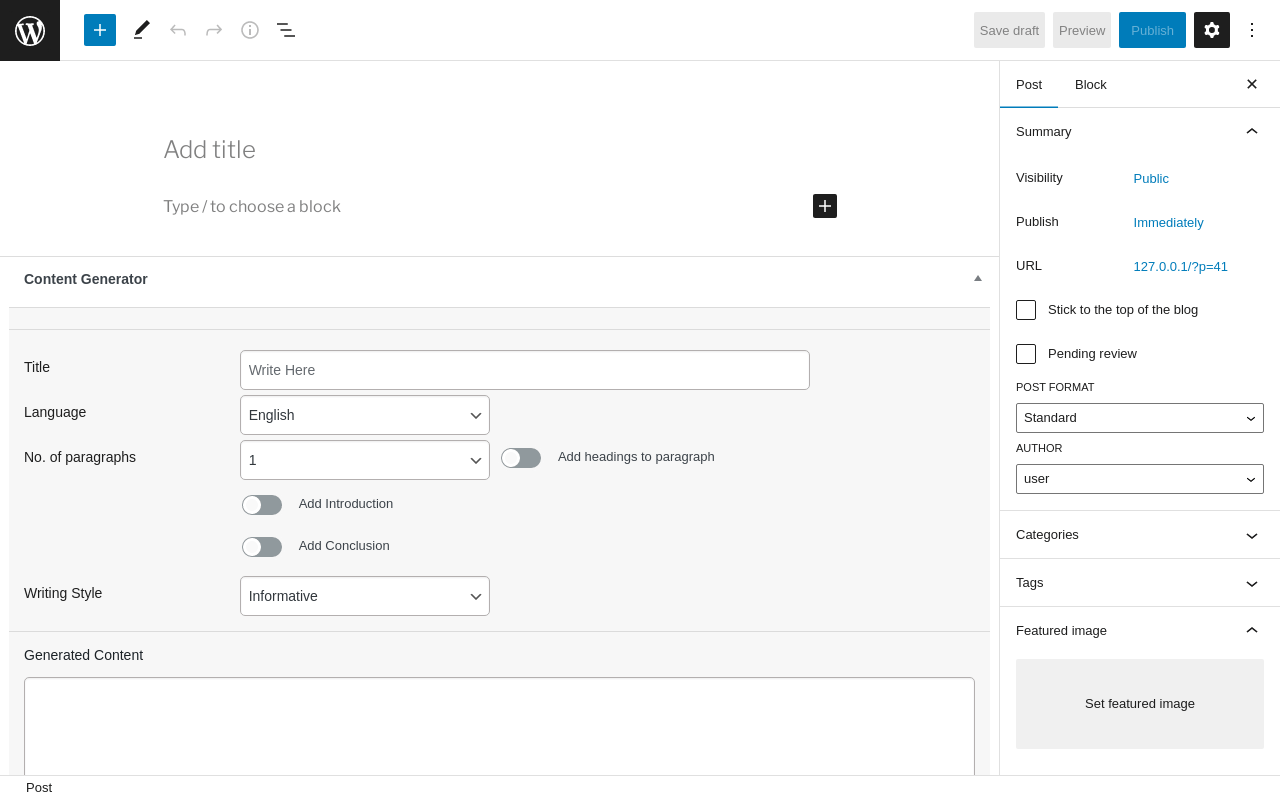Expand the Categories panel
Image resolution: width=1280 pixels, height=800 pixels.
click(x=1139, y=535)
